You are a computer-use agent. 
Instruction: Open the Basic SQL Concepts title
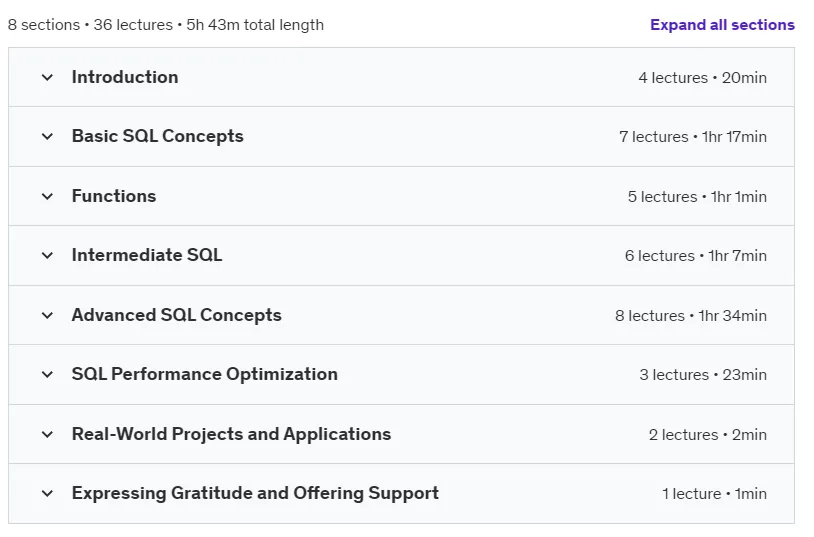point(158,136)
